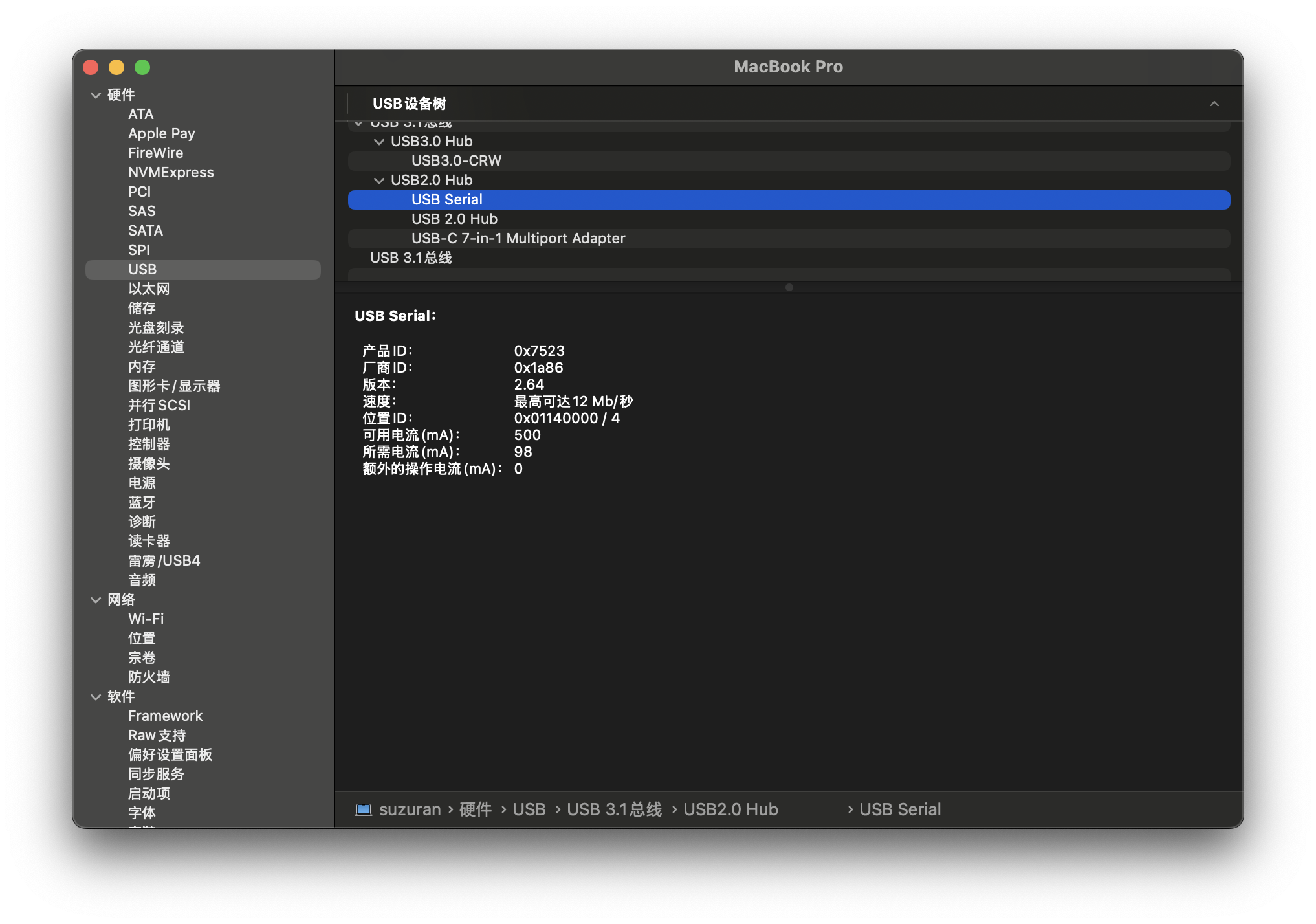This screenshot has width=1316, height=924.
Task: Click the pane splitter dot handle
Action: pyautogui.click(x=789, y=287)
